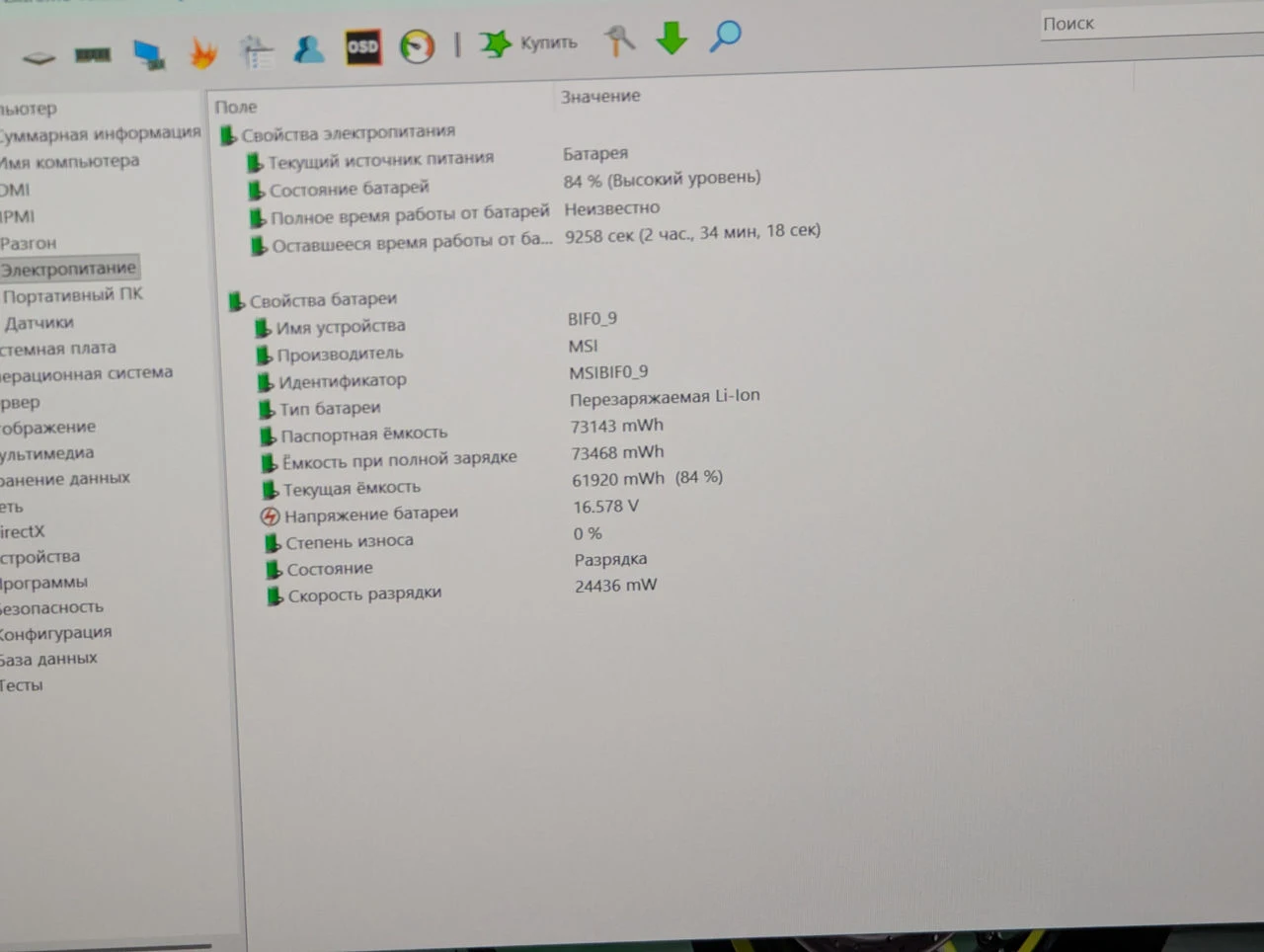Select Датчики in the left tree
Viewport: 1264px width, 952px height.
[39, 322]
